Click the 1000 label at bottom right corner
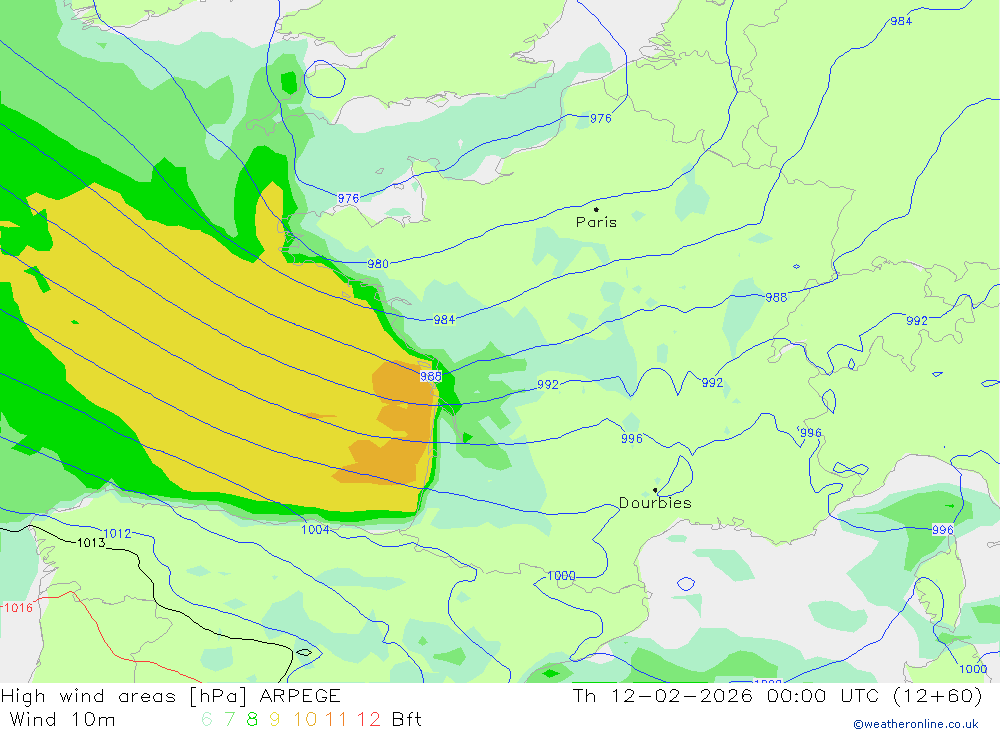1000x733 pixels. coord(973,669)
